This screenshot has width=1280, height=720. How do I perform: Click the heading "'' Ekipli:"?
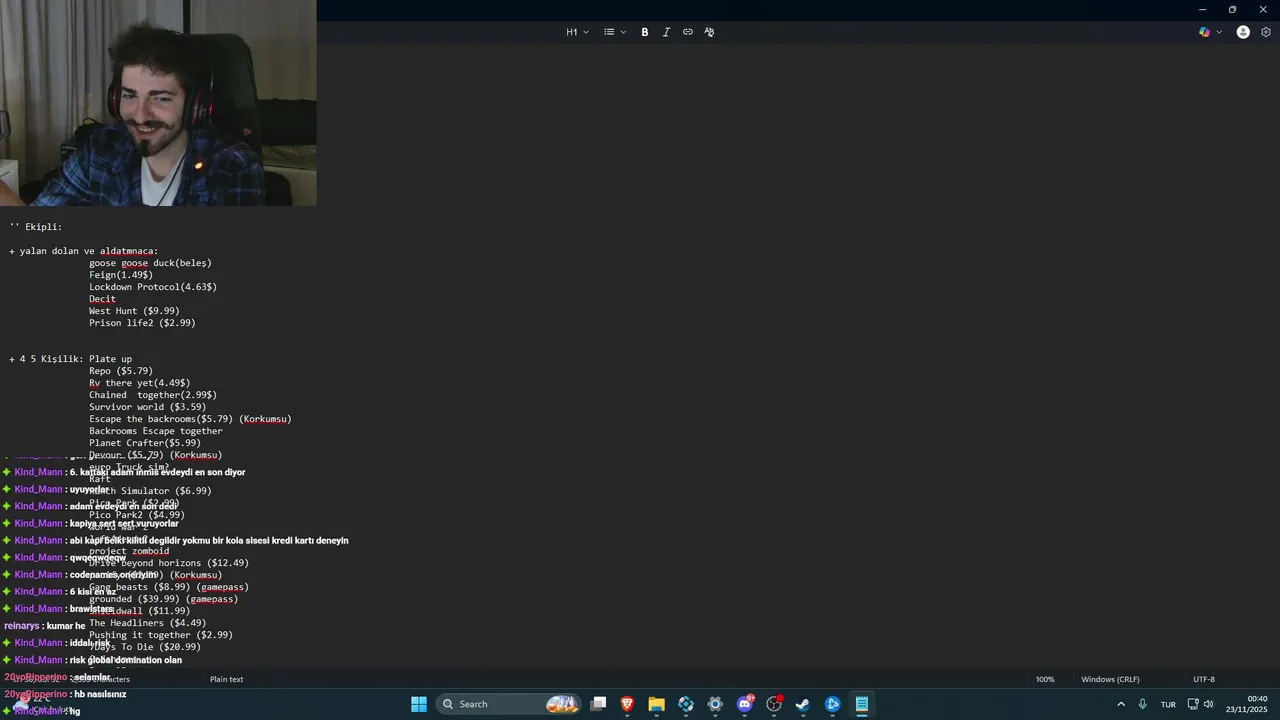click(x=36, y=227)
